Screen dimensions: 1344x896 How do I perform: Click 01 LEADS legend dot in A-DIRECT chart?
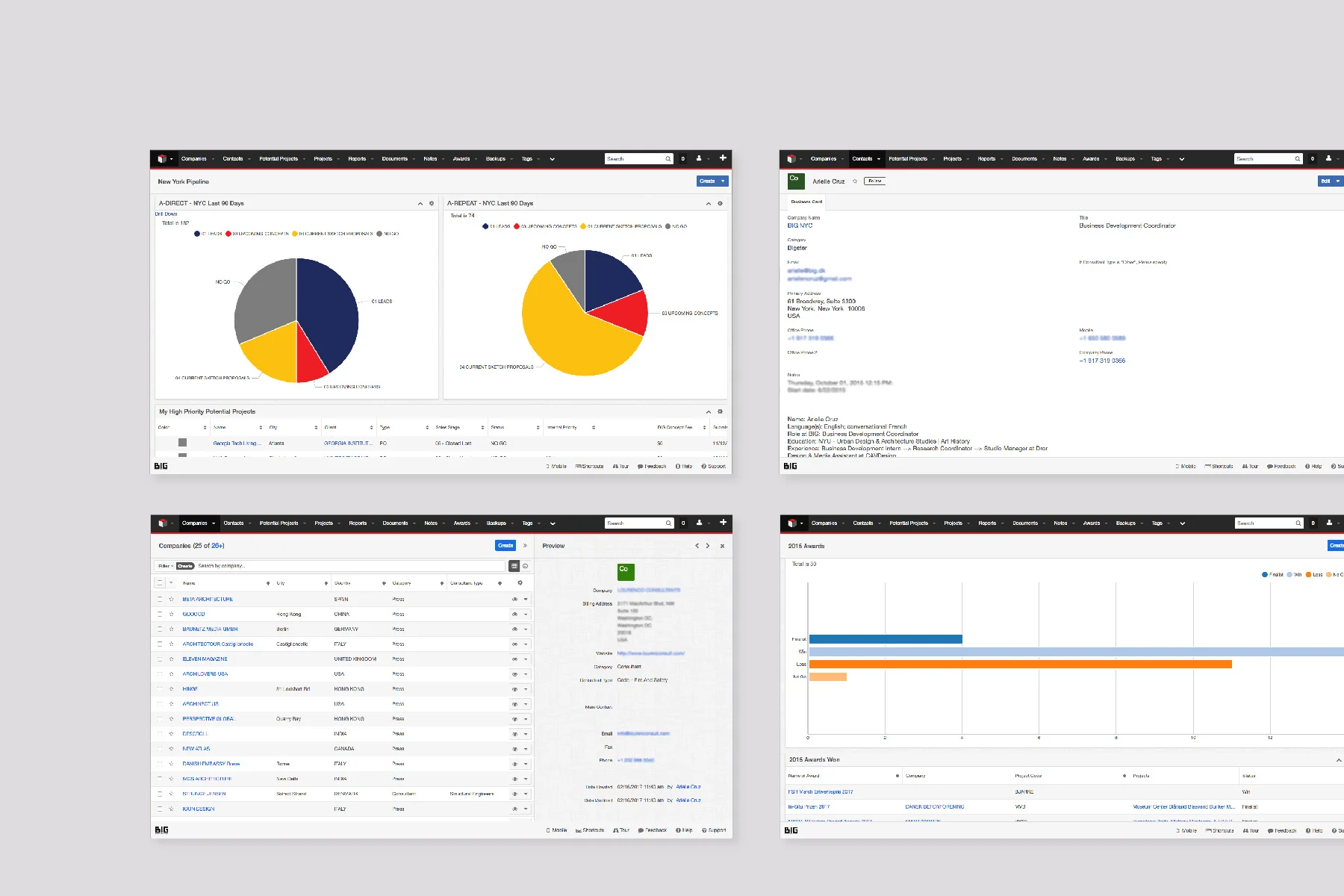coord(197,234)
